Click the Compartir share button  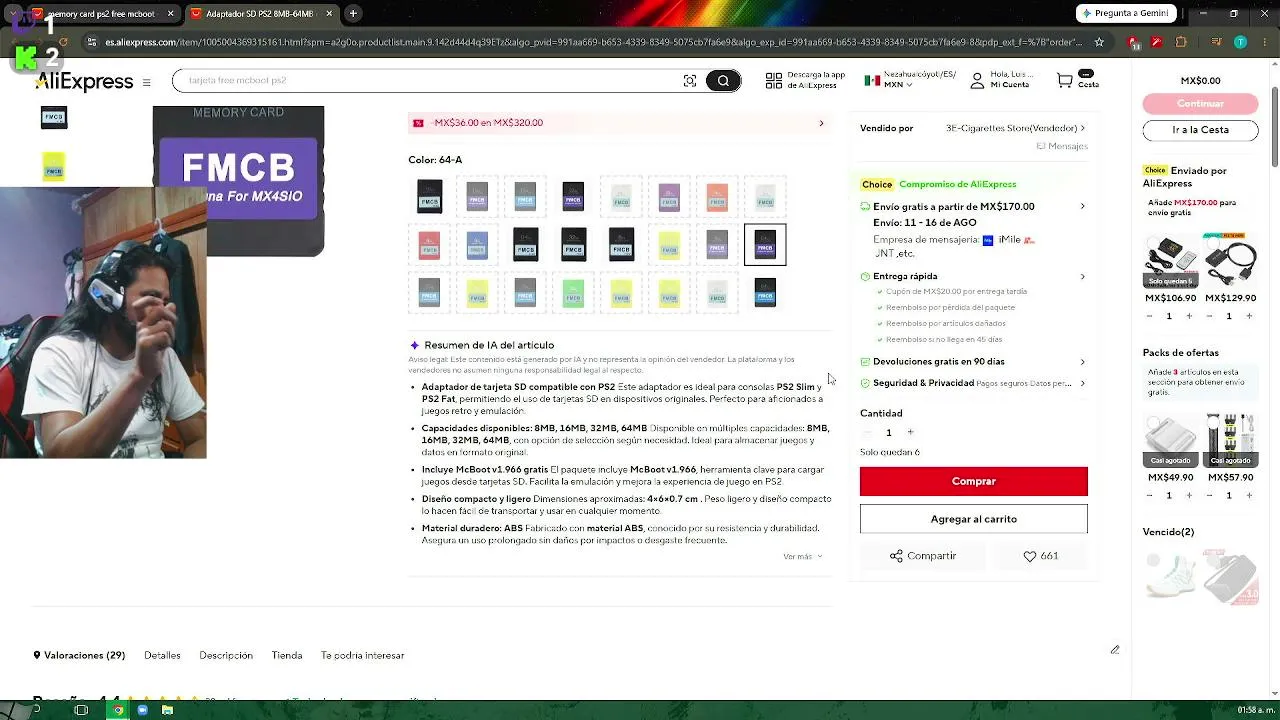click(x=923, y=556)
